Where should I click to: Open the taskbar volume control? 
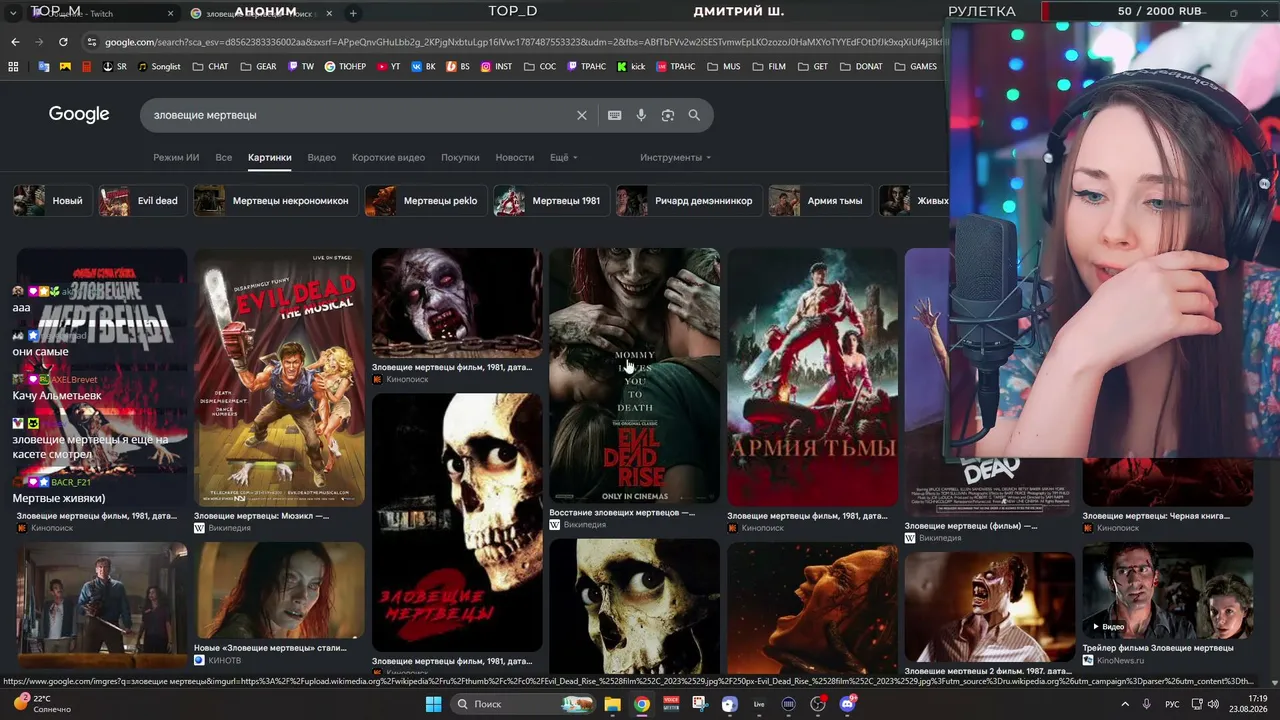point(1214,704)
